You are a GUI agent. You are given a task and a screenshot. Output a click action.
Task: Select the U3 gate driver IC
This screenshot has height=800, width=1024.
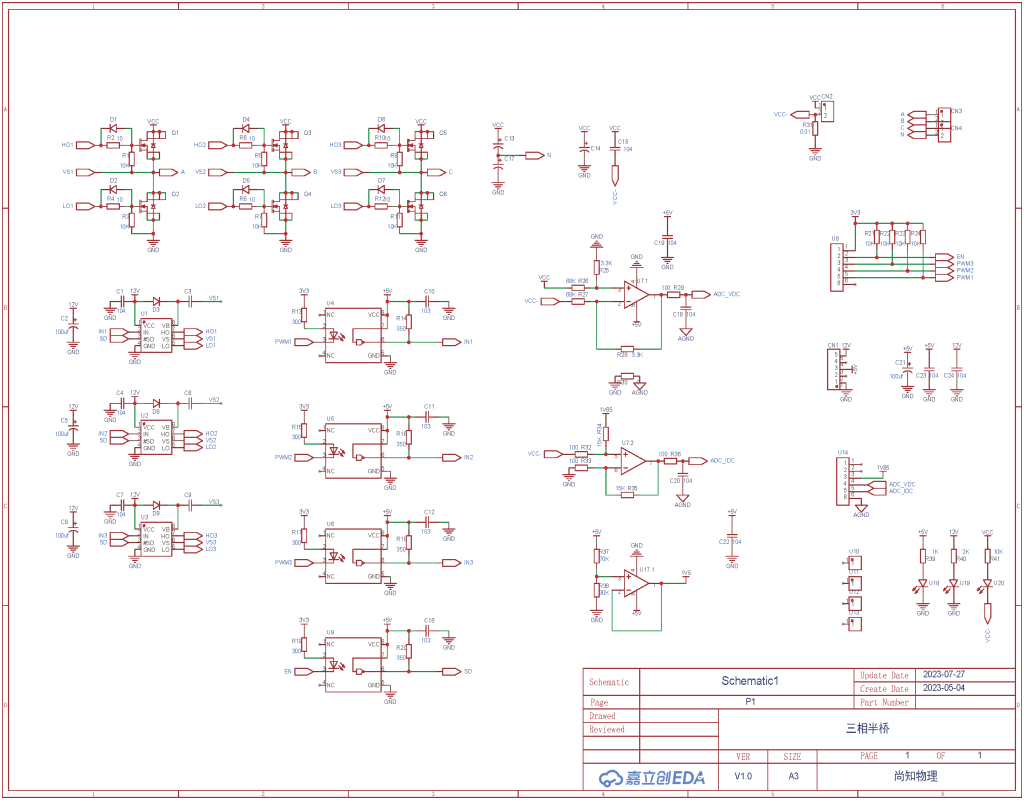tap(157, 539)
